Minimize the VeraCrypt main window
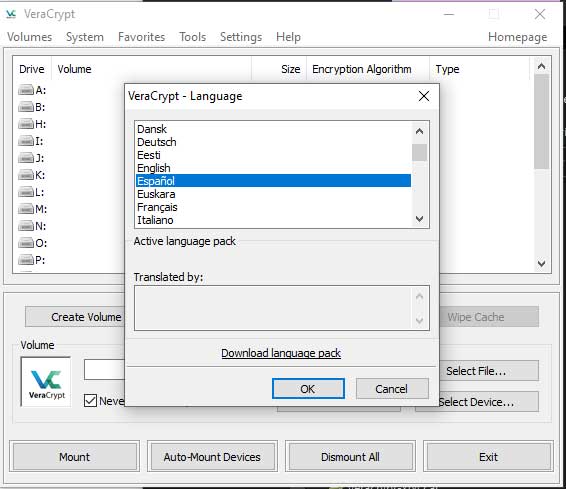The width and height of the screenshot is (566, 489). tap(449, 14)
